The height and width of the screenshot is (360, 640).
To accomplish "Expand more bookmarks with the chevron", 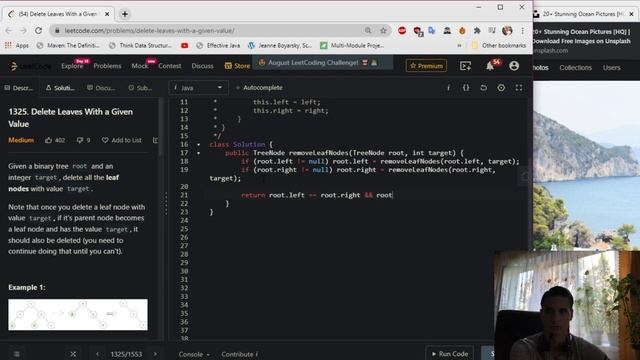I will coord(459,46).
